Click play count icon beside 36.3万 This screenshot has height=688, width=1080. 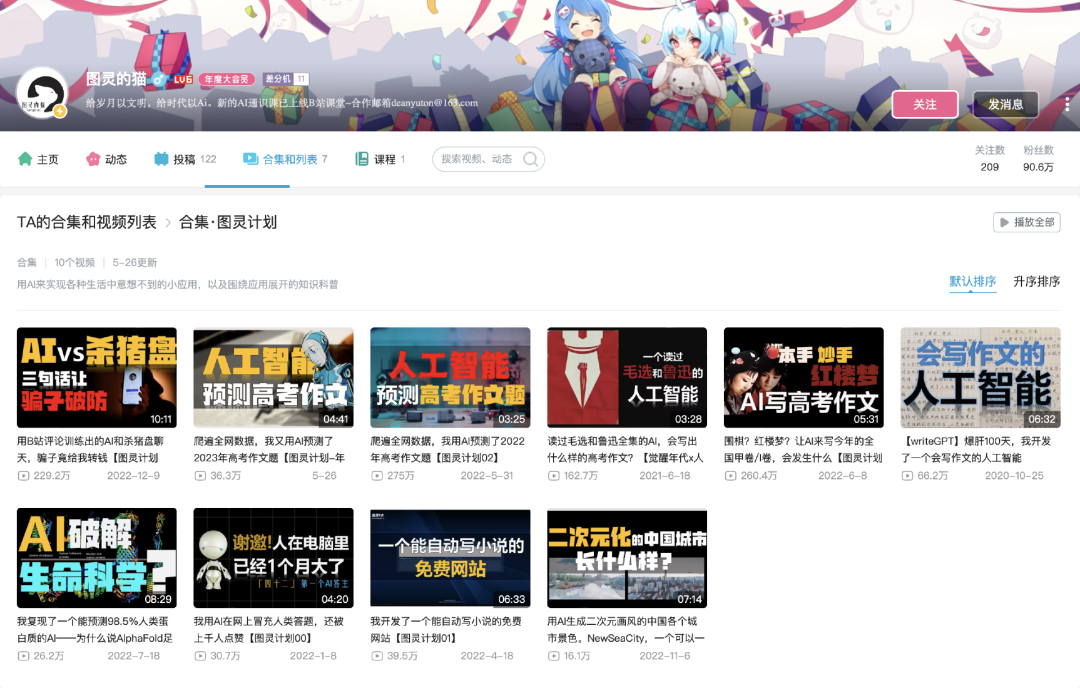(200, 476)
